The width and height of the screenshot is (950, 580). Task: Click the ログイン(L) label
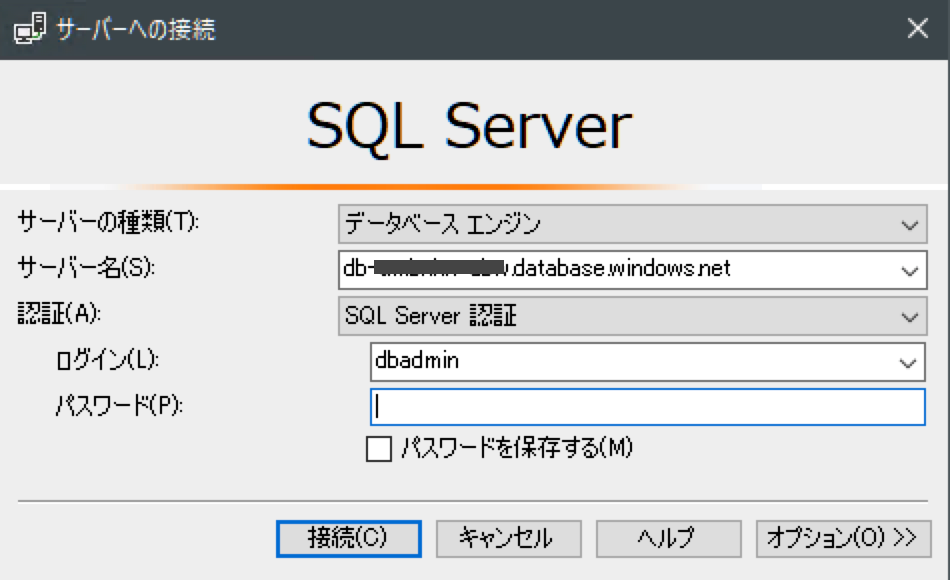(107, 360)
